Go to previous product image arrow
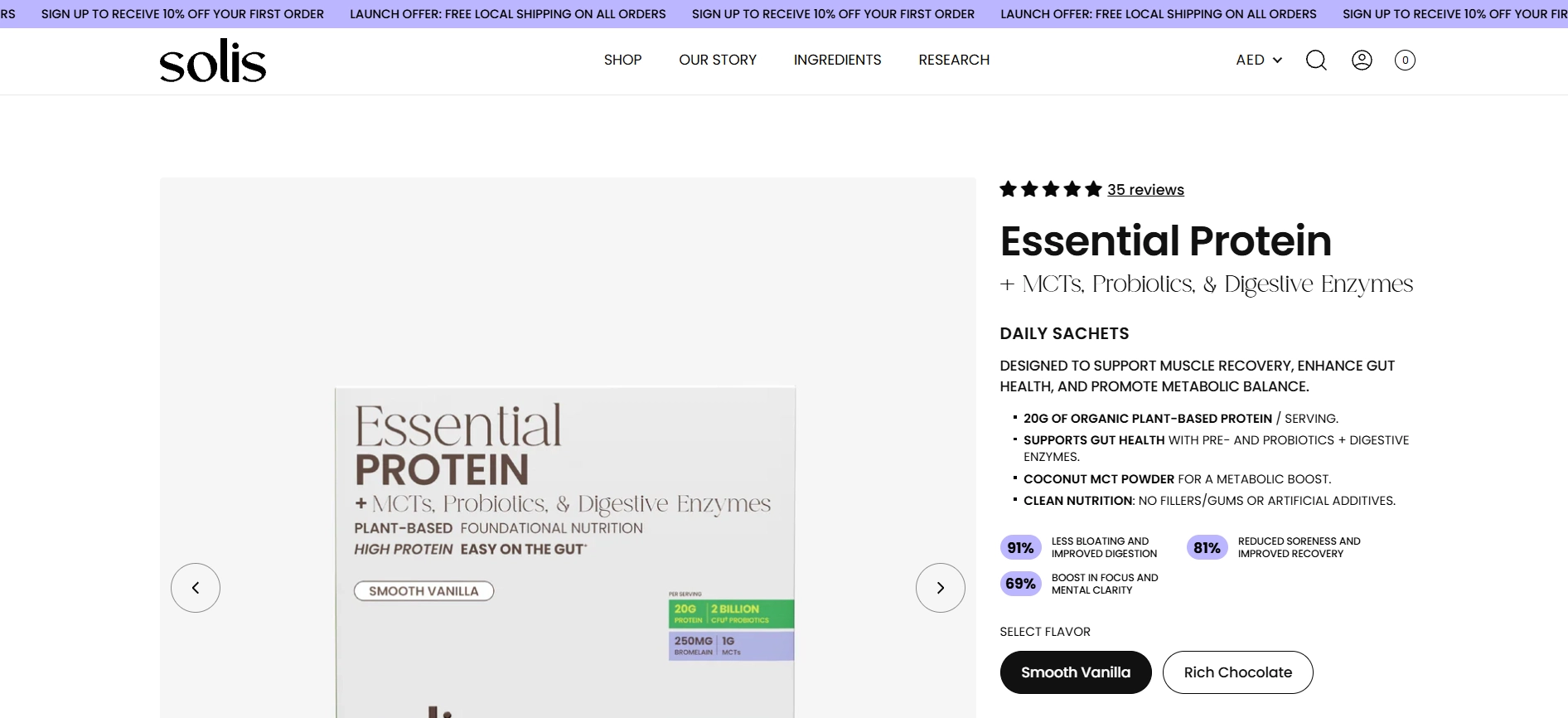Image resolution: width=1568 pixels, height=718 pixels. (x=196, y=588)
